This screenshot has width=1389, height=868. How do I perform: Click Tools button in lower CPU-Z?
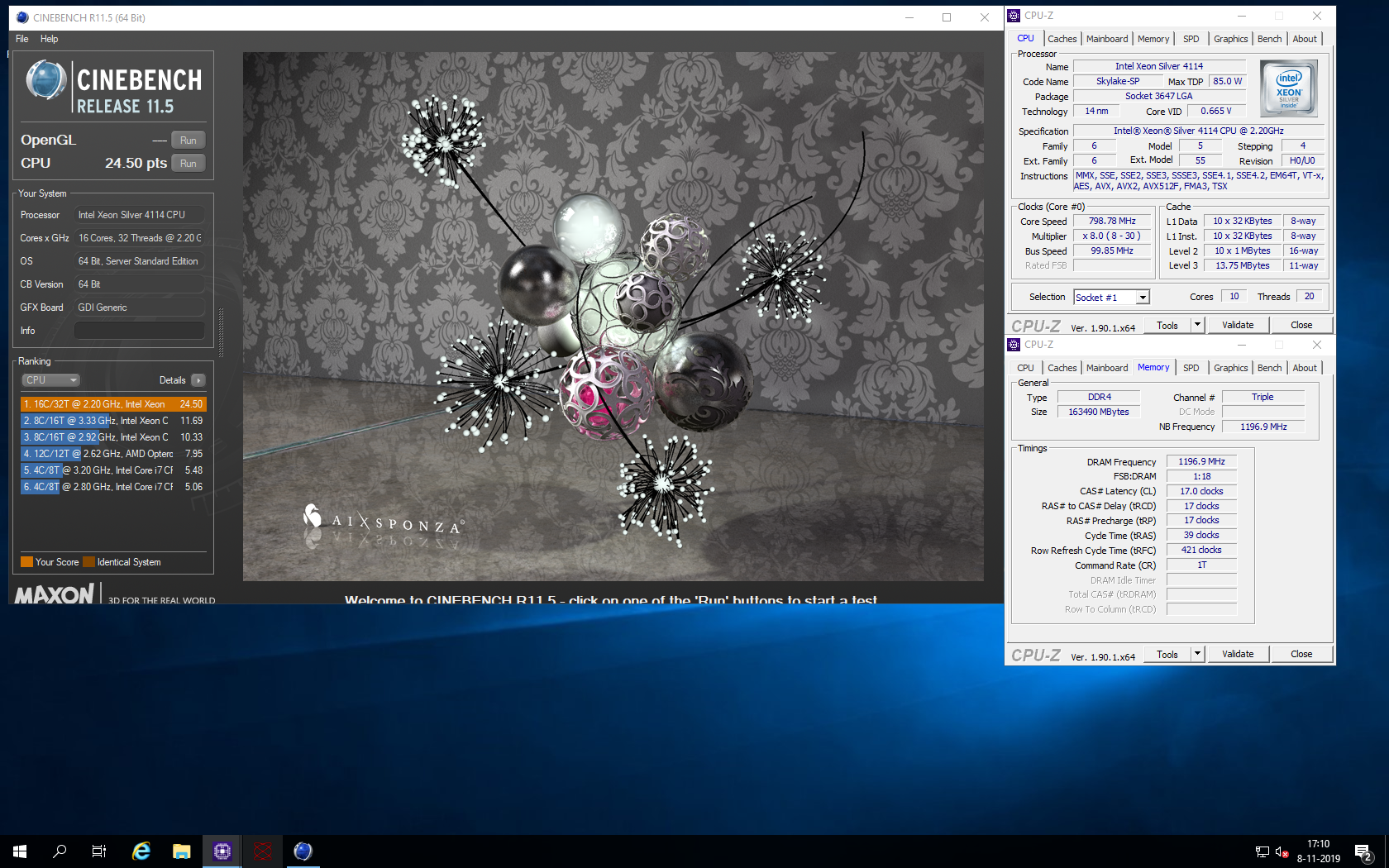pos(1167,655)
